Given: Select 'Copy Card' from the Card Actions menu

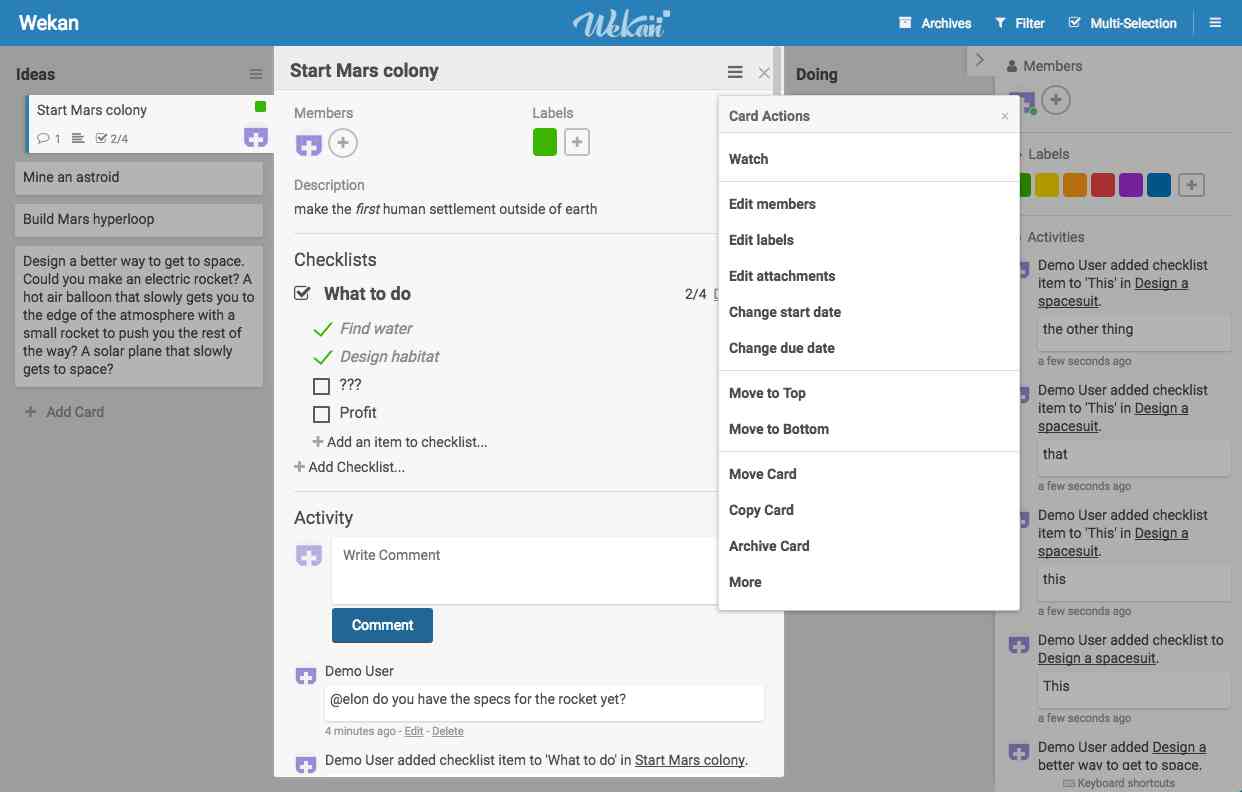Looking at the screenshot, I should [761, 510].
